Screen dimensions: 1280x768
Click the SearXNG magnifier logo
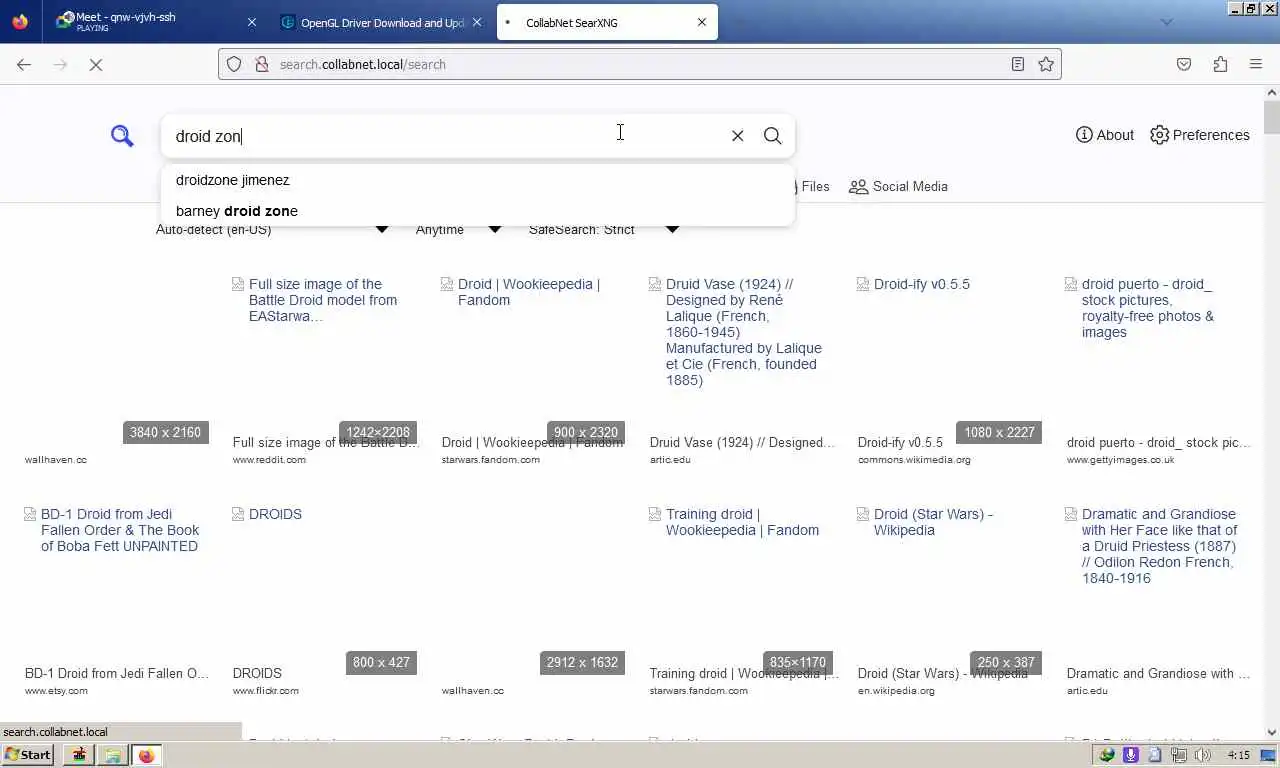tap(122, 136)
